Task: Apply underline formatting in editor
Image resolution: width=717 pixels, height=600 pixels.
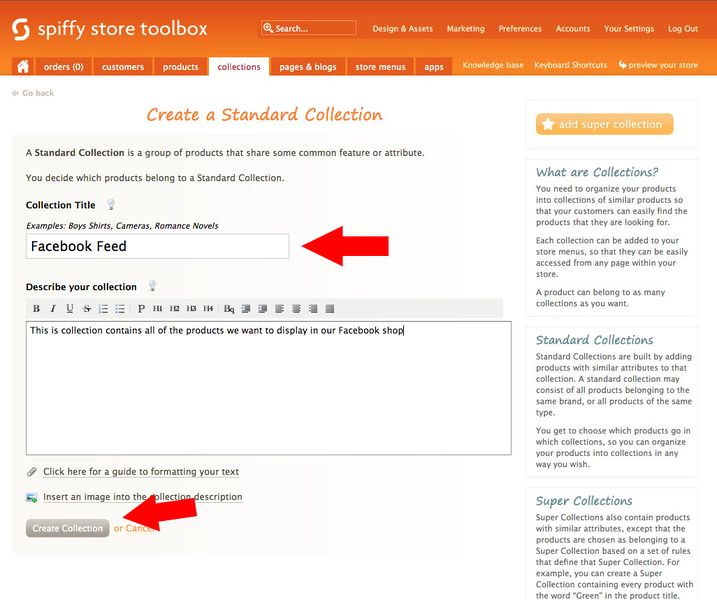Action: pos(69,308)
